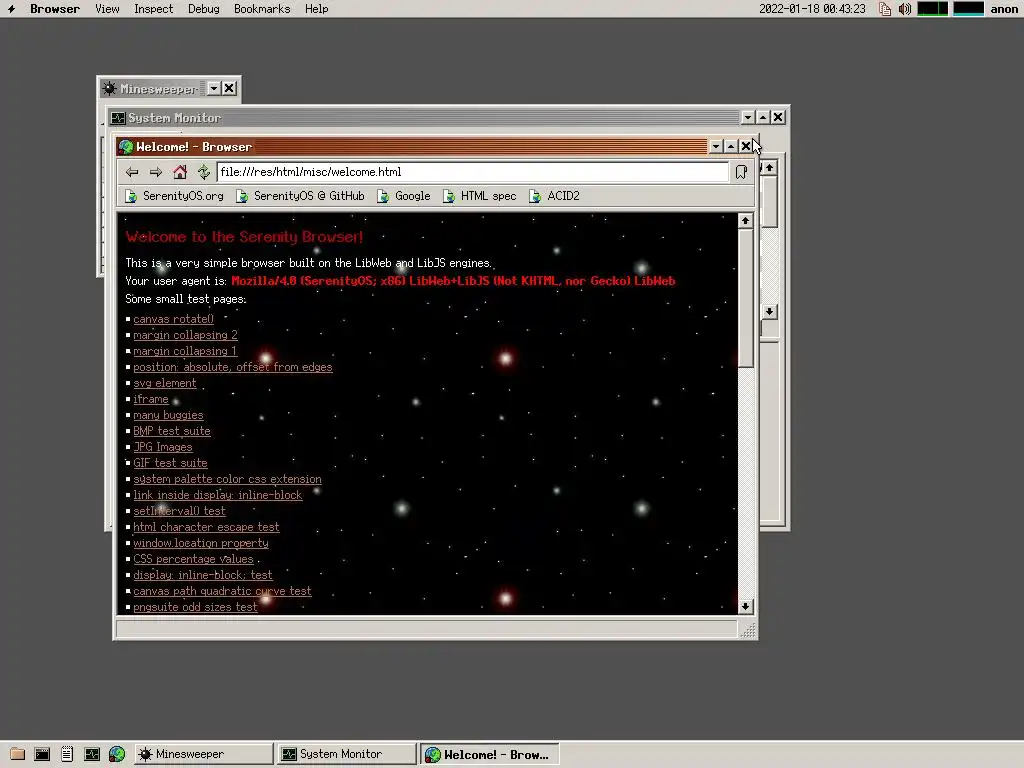Bookmark this page with bookmark icon
The width and height of the screenshot is (1024, 768).
point(741,172)
